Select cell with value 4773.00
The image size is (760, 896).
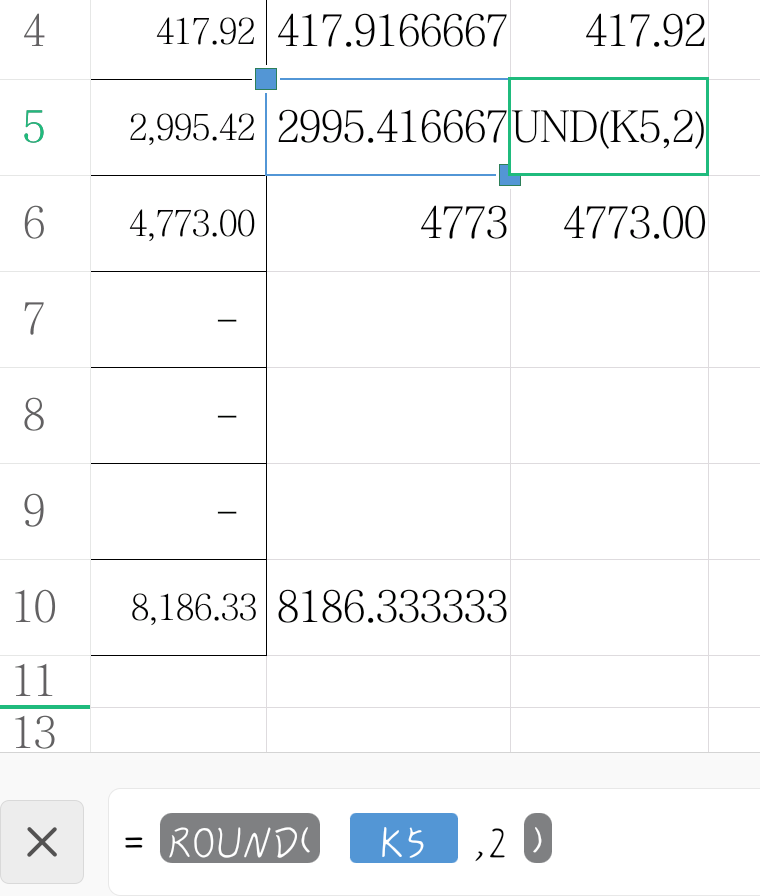click(610, 223)
